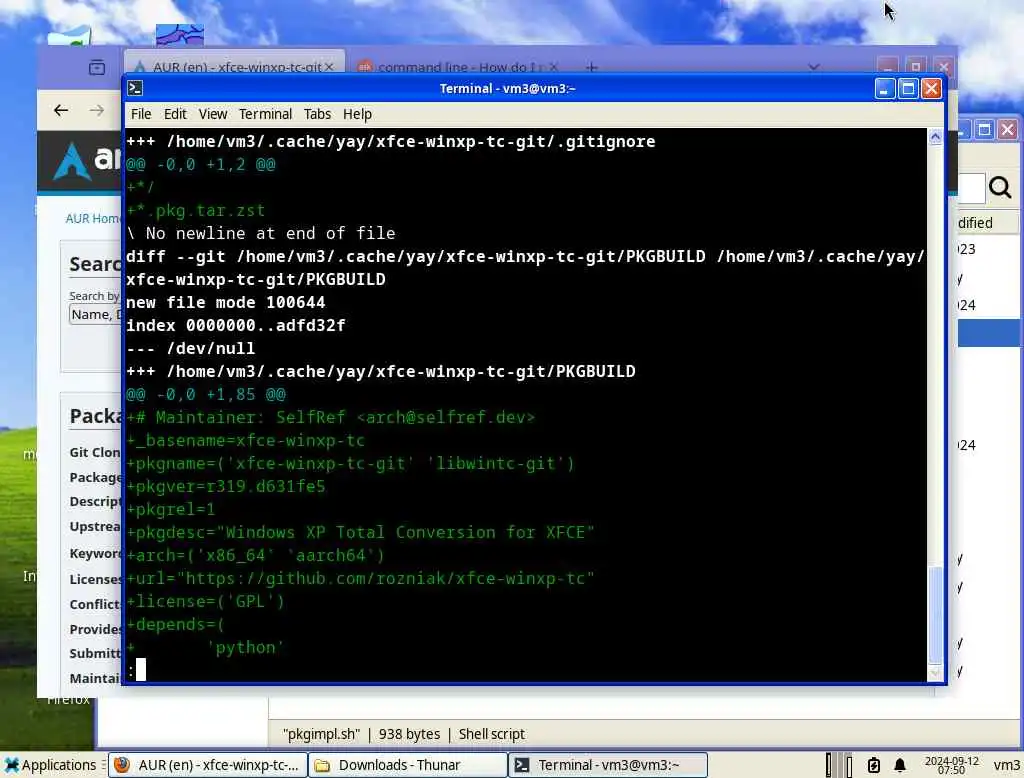Image resolution: width=1024 pixels, height=778 pixels.
Task: Click the Name search-by dropdown on AUR page
Action: point(95,315)
